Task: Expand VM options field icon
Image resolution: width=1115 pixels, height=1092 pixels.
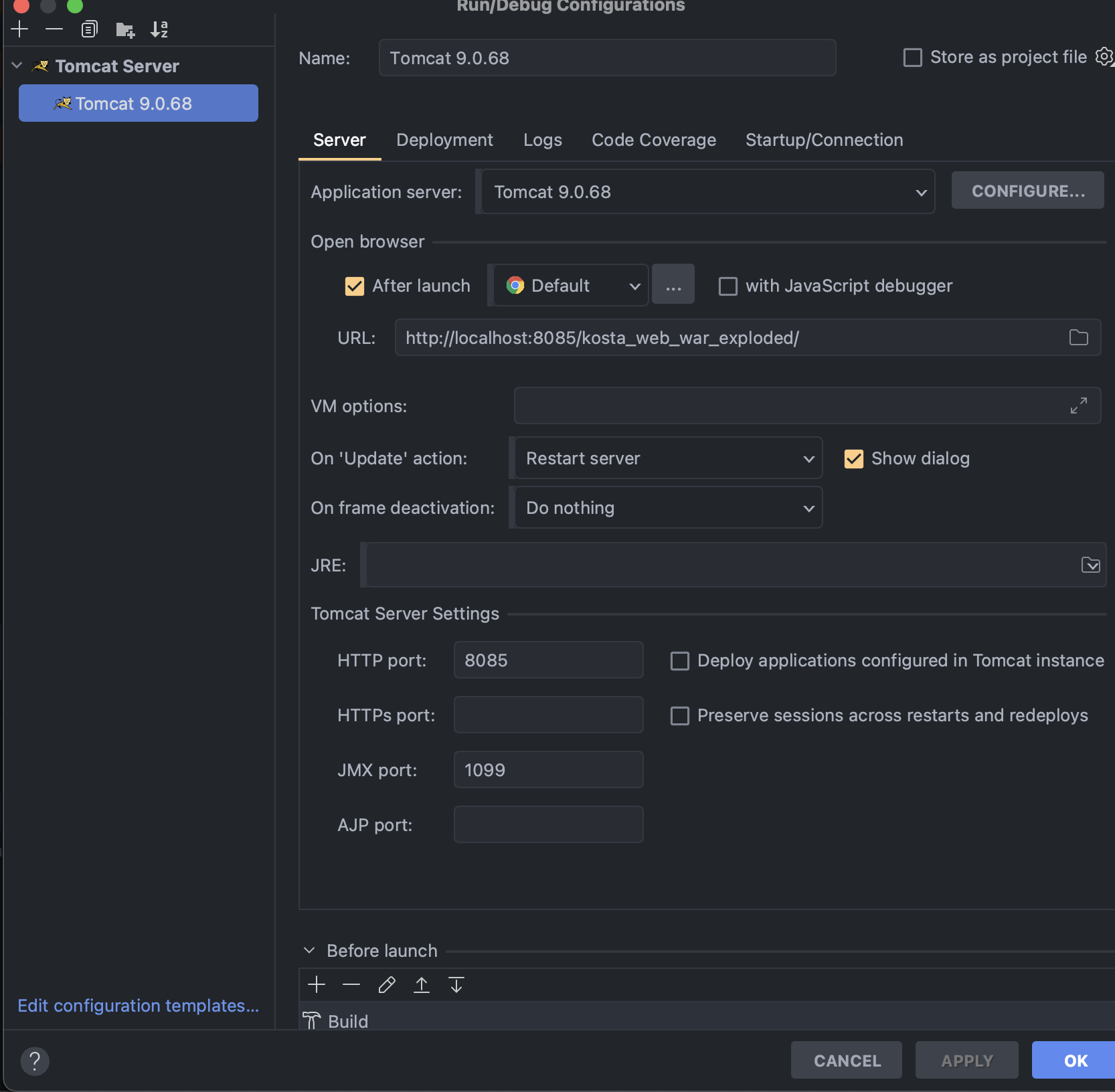Action: [1079, 405]
